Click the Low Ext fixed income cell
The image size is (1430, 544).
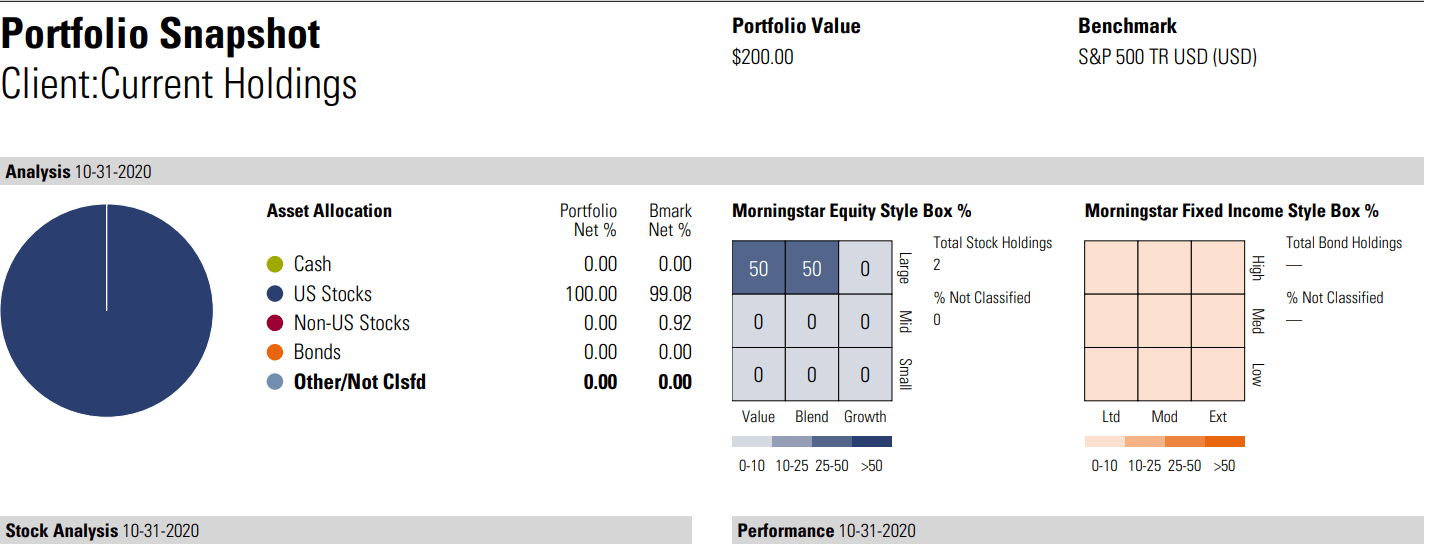1217,374
